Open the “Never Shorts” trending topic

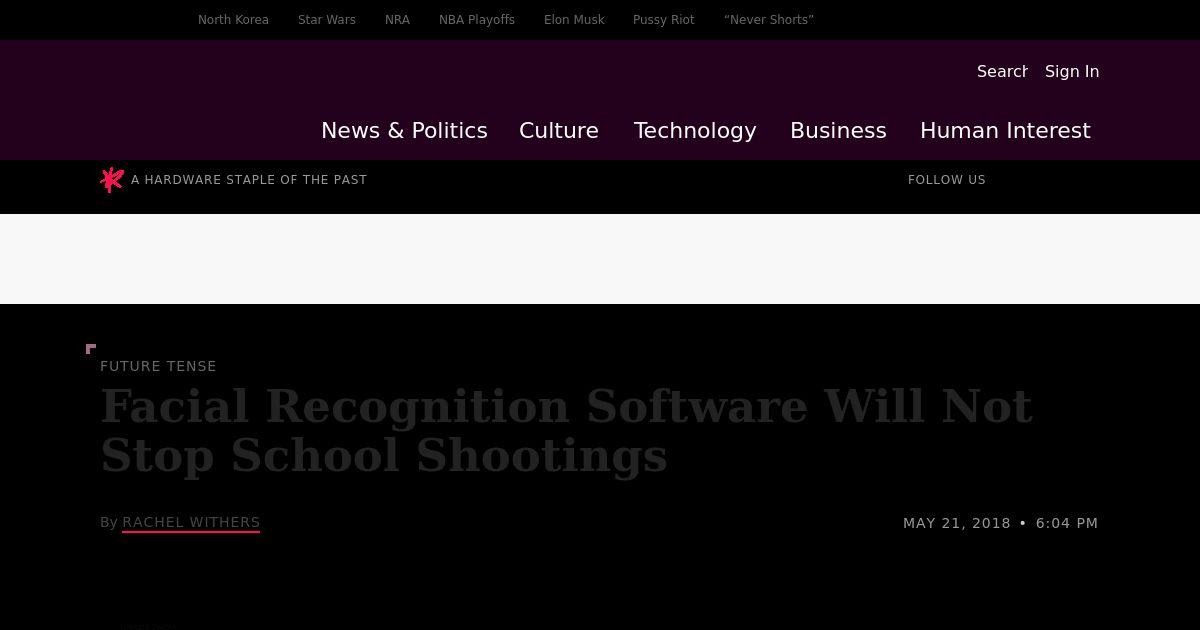769,20
